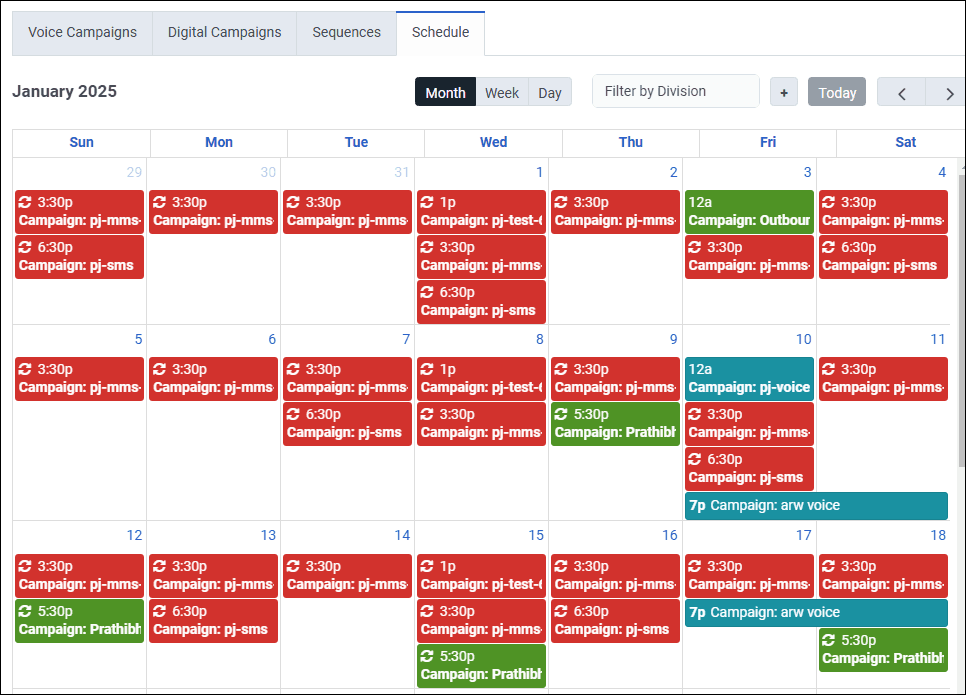
Task: Click the Today button
Action: pyautogui.click(x=837, y=92)
